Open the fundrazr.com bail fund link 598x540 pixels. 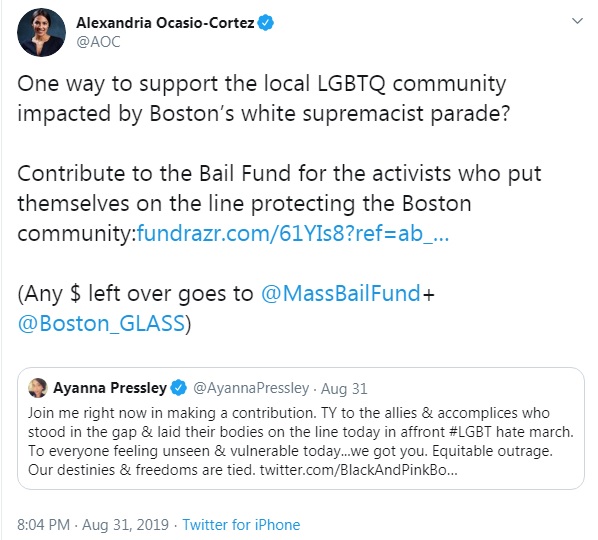[x=293, y=233]
